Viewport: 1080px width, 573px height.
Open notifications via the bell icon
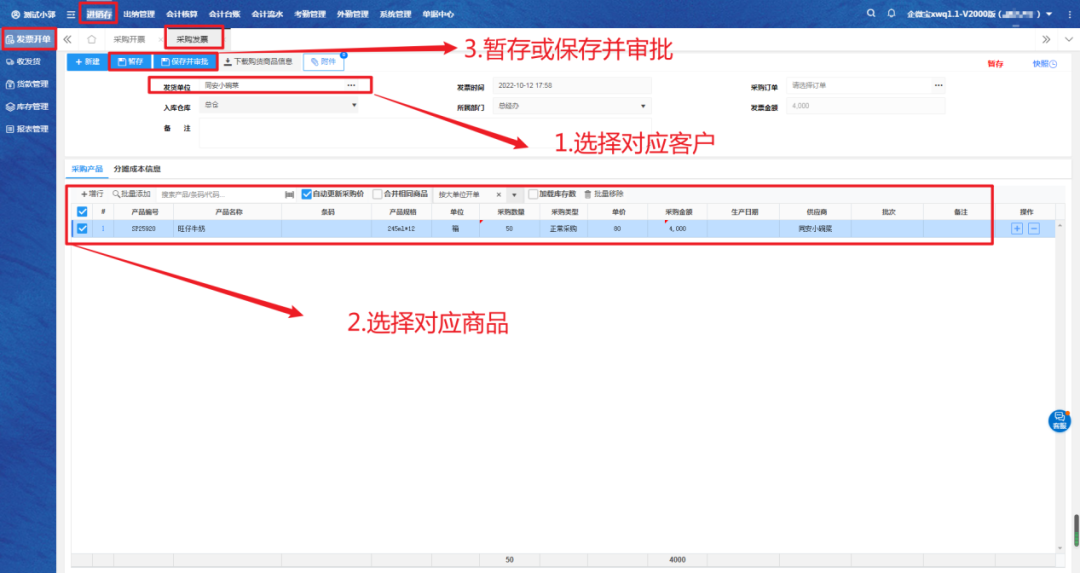pos(889,14)
